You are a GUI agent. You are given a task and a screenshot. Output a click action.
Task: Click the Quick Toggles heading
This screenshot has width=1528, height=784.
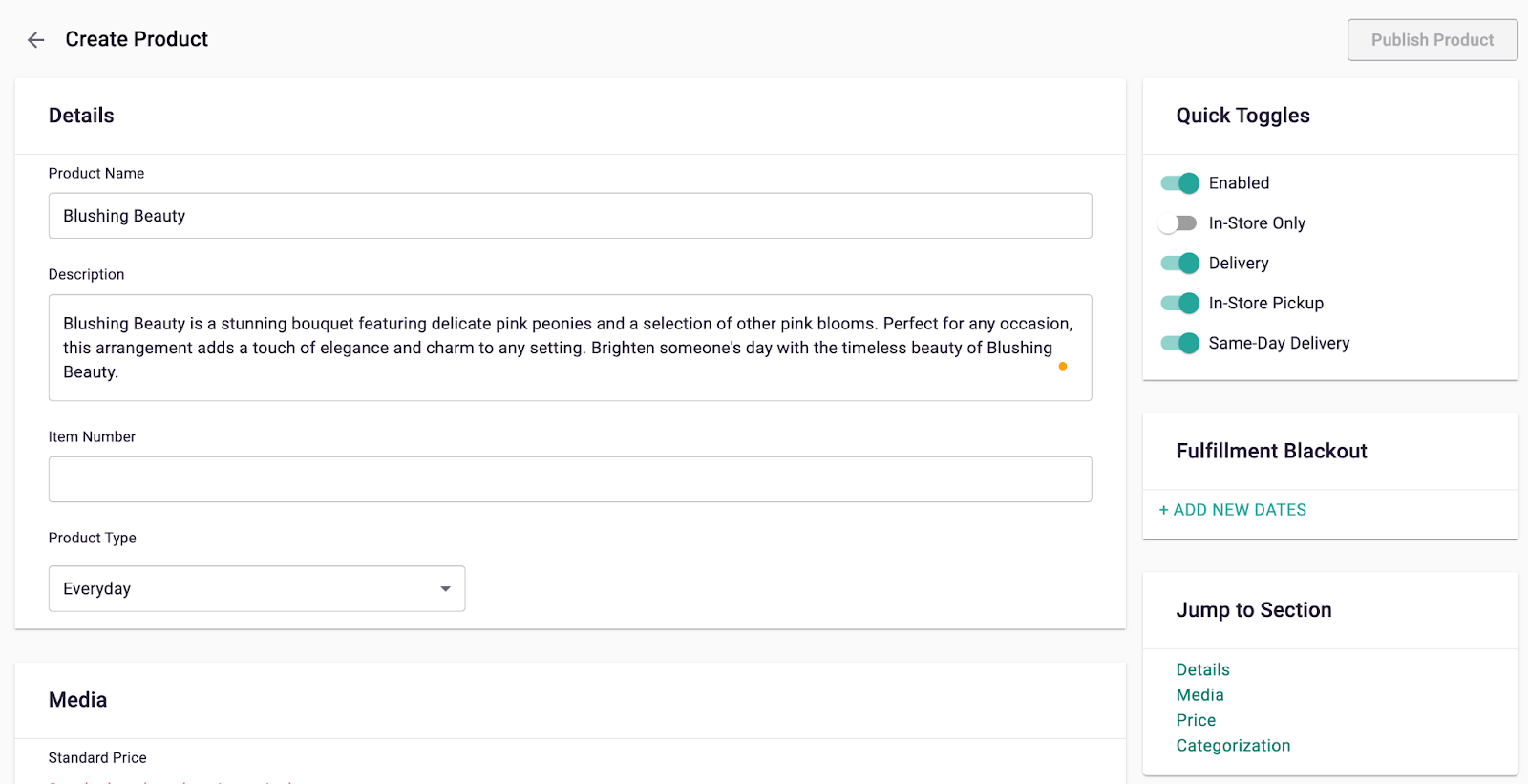pyautogui.click(x=1242, y=116)
